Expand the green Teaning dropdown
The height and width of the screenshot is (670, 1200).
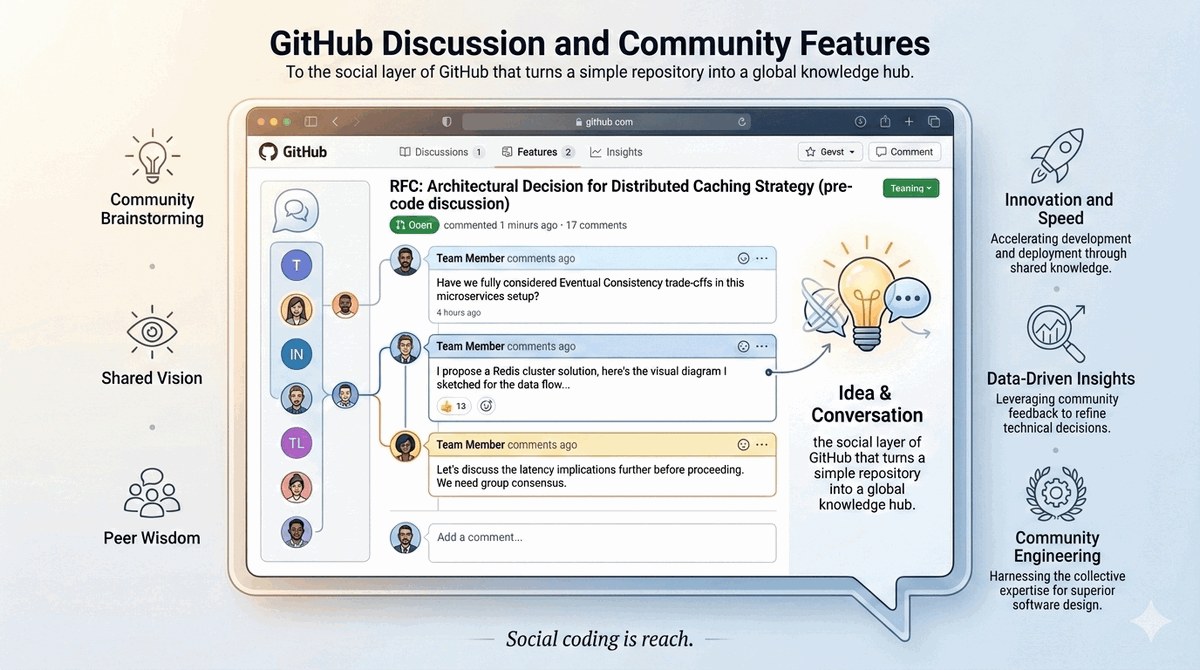(911, 188)
